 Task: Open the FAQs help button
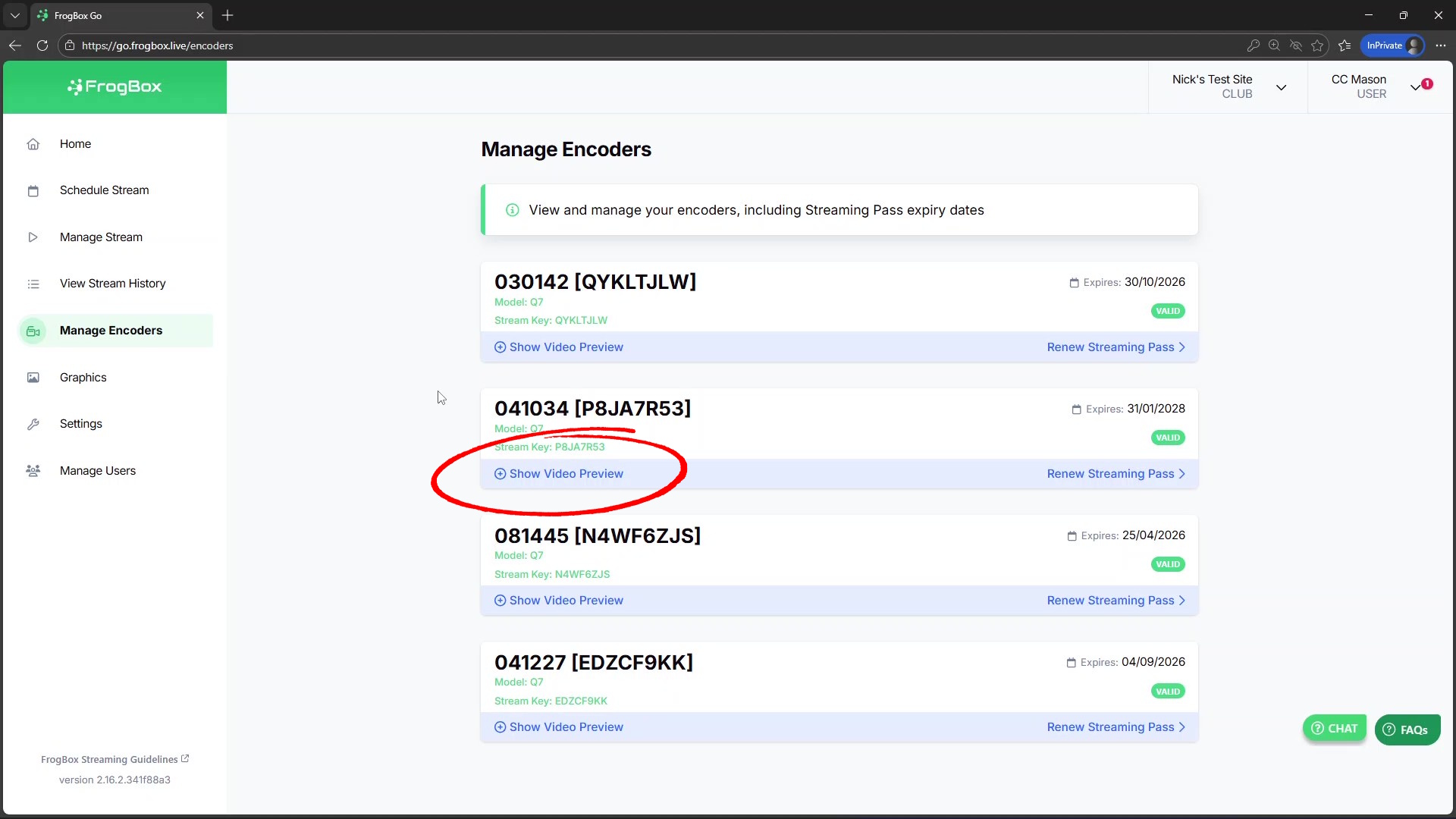(1407, 730)
